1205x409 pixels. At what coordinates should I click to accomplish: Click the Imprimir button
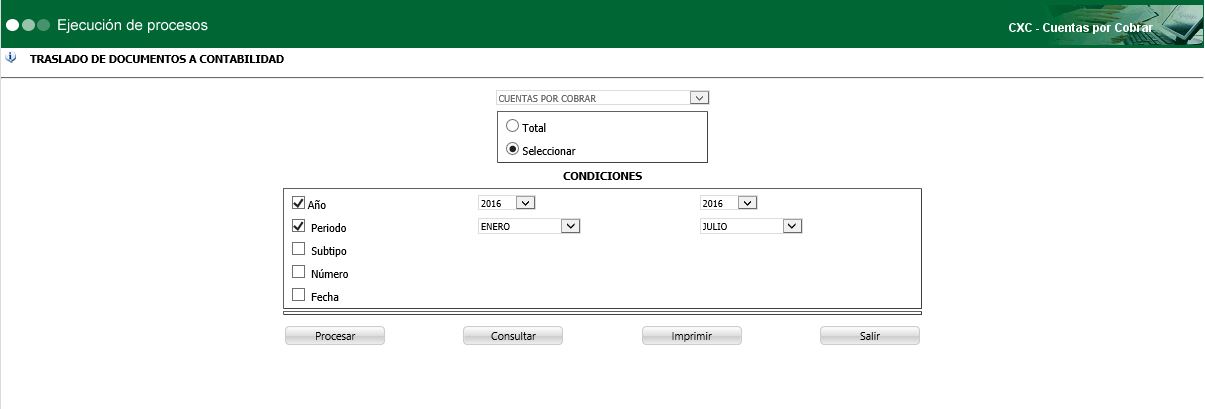pyautogui.click(x=692, y=336)
